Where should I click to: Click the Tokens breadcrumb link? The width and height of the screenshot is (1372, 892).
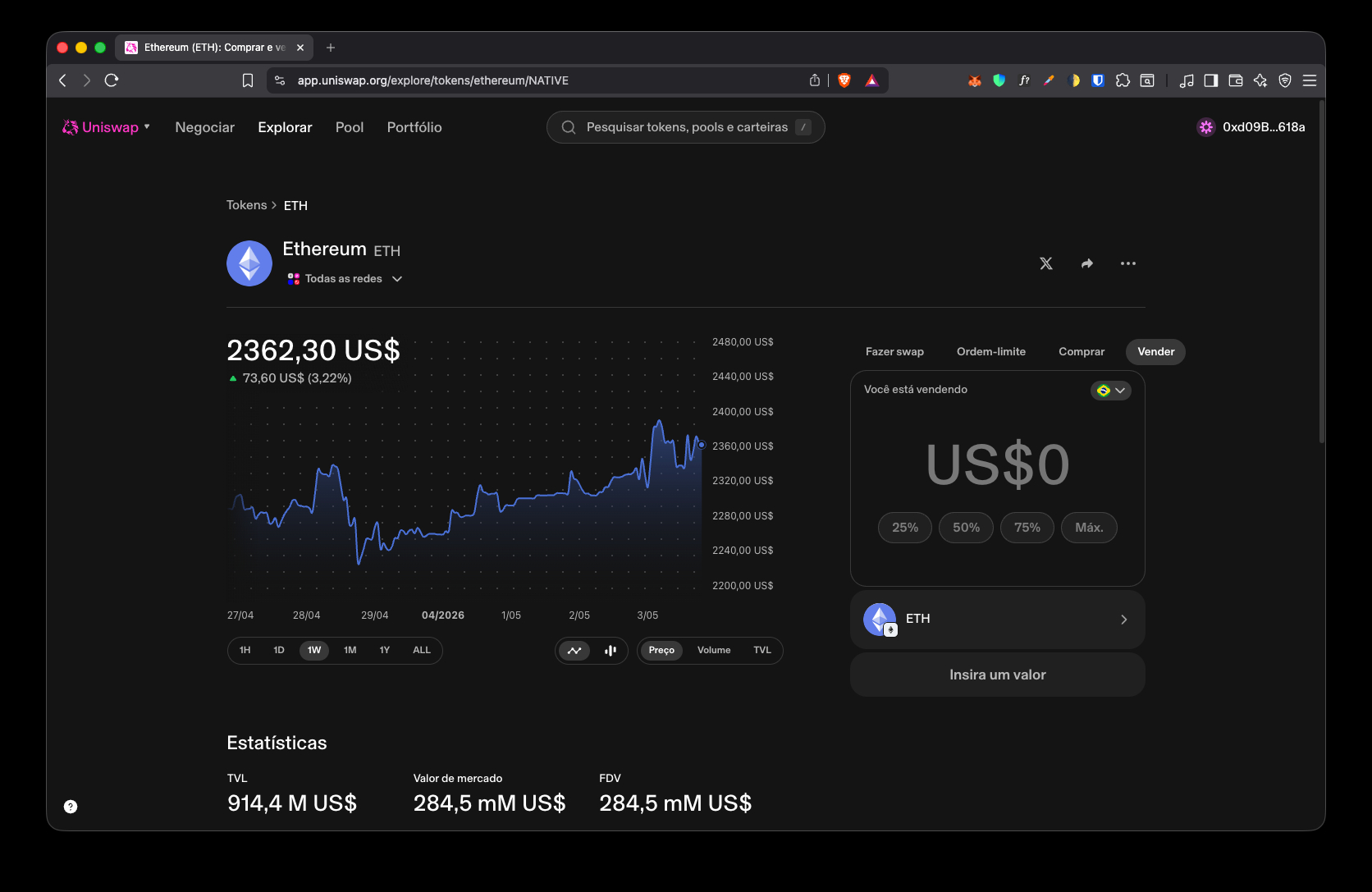point(247,205)
